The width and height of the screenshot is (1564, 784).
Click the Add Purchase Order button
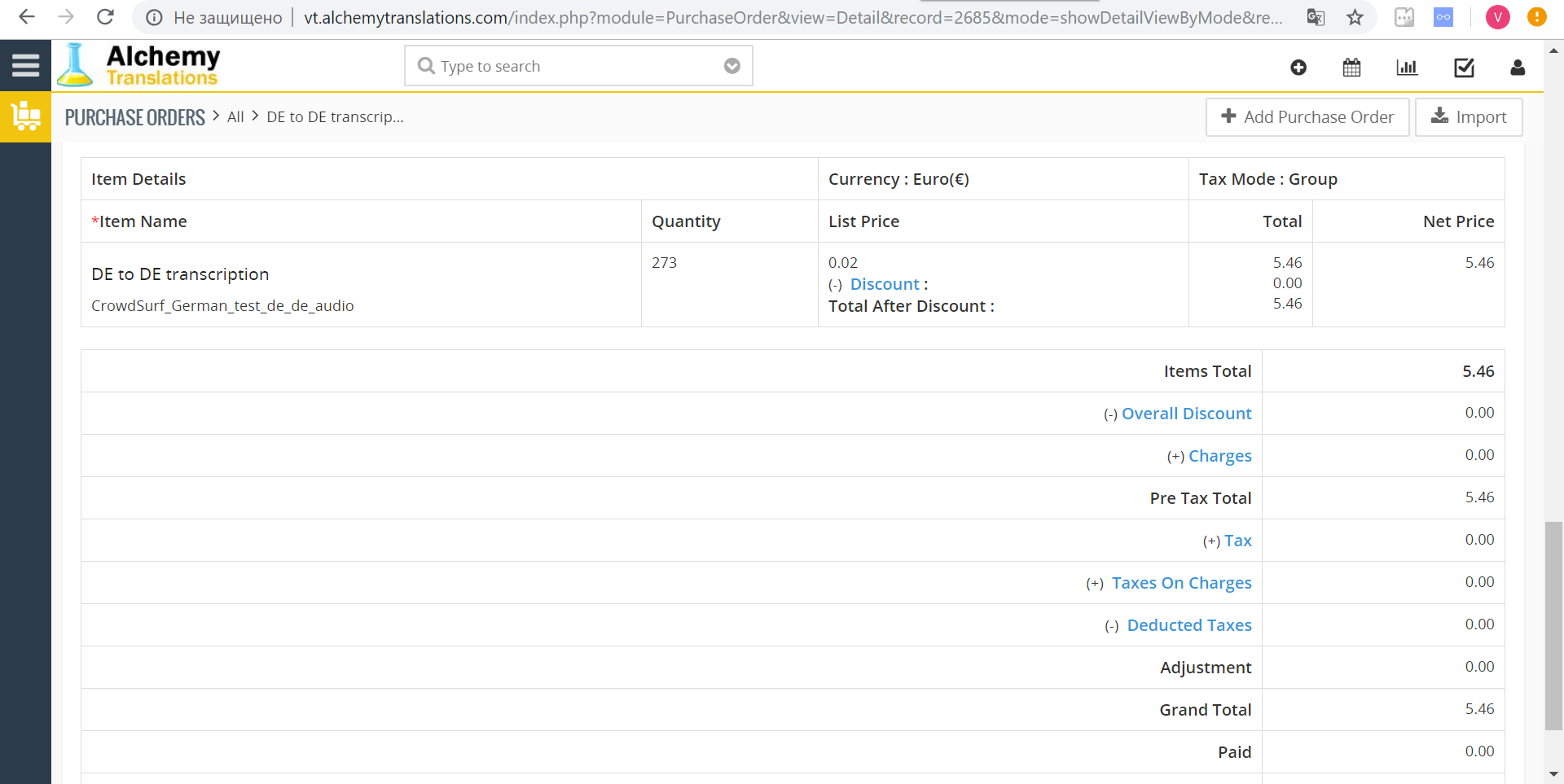pos(1307,117)
